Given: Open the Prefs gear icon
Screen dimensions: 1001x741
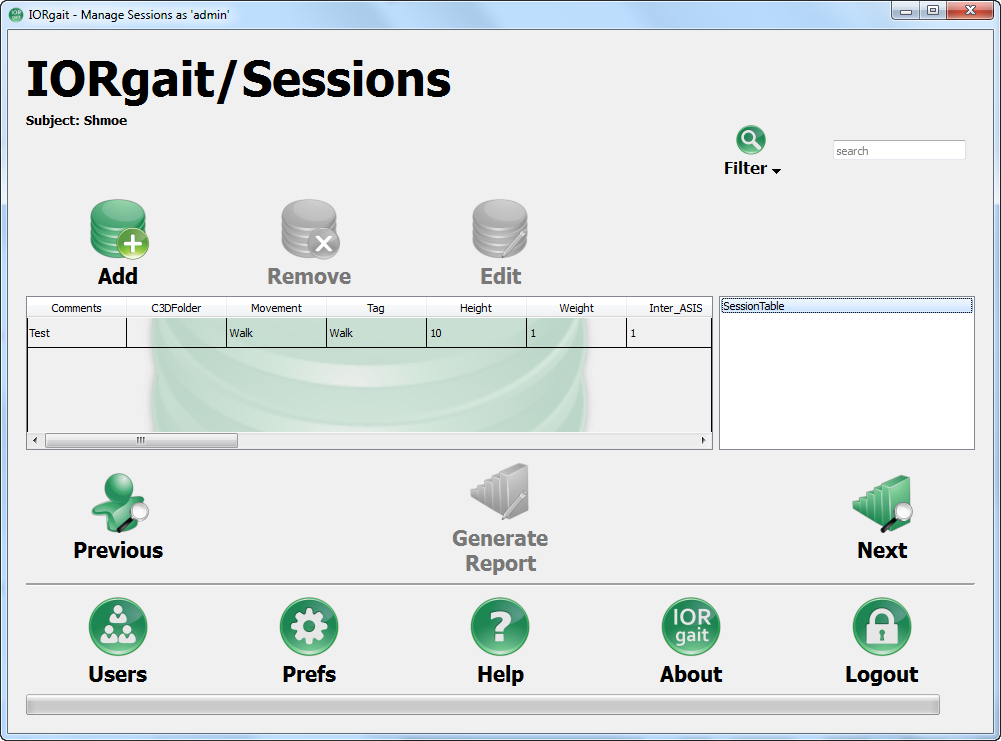Looking at the screenshot, I should click(309, 627).
